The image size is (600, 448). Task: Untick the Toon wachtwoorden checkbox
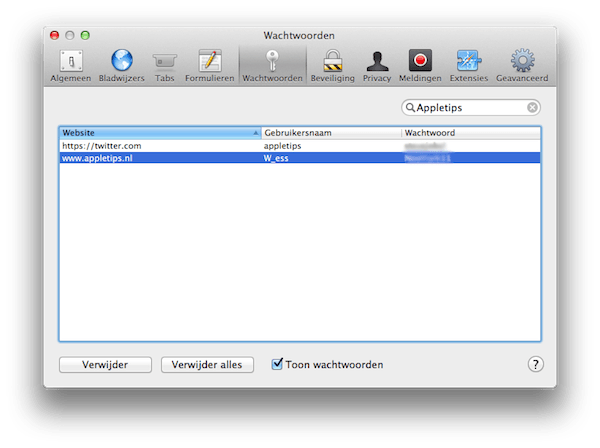[x=277, y=363]
